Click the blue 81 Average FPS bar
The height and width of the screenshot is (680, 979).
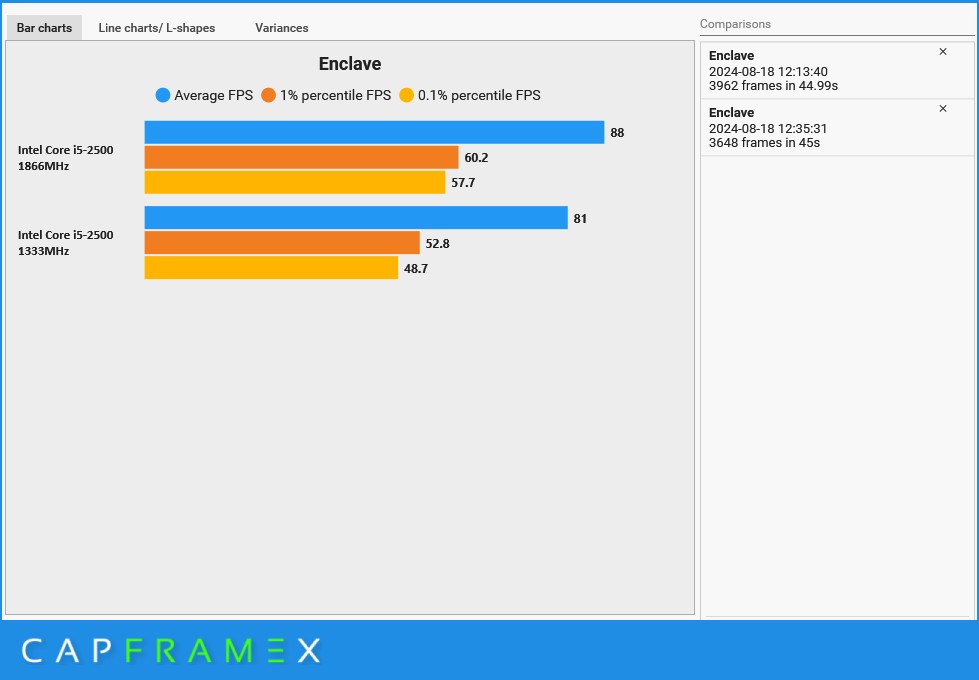click(x=356, y=218)
